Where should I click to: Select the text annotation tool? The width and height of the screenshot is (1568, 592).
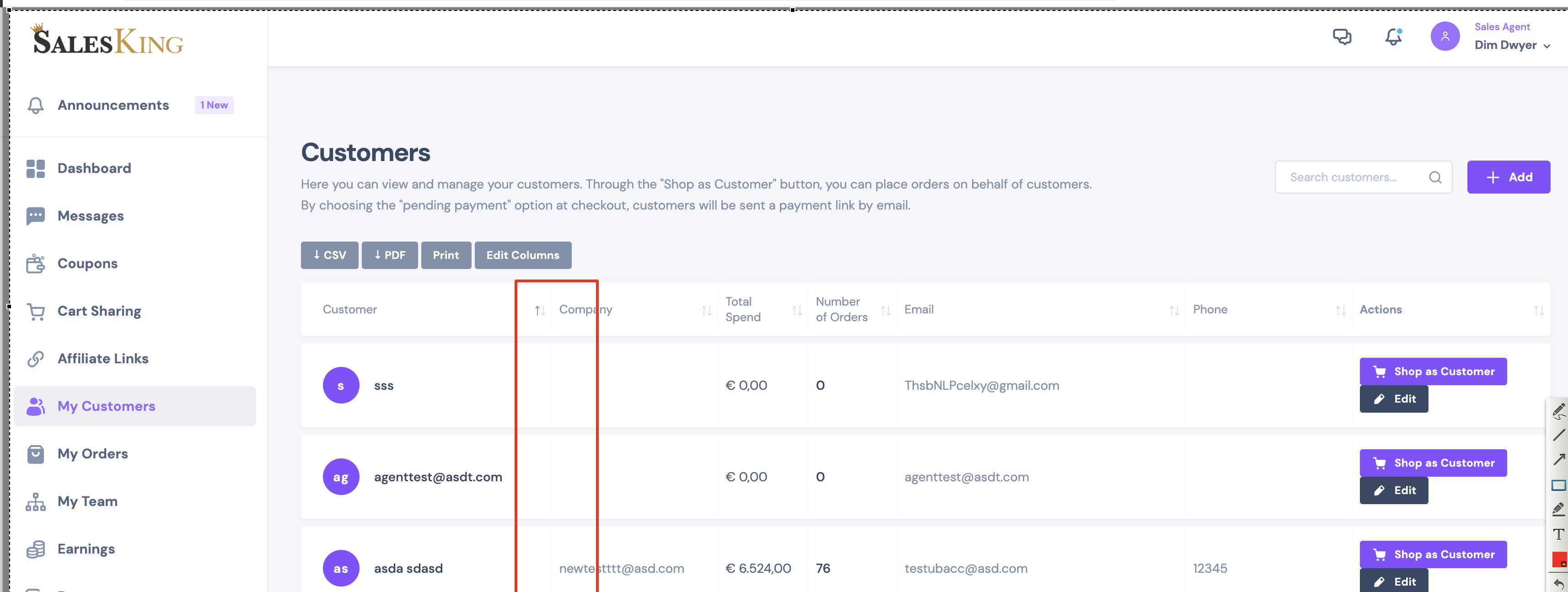[1558, 534]
